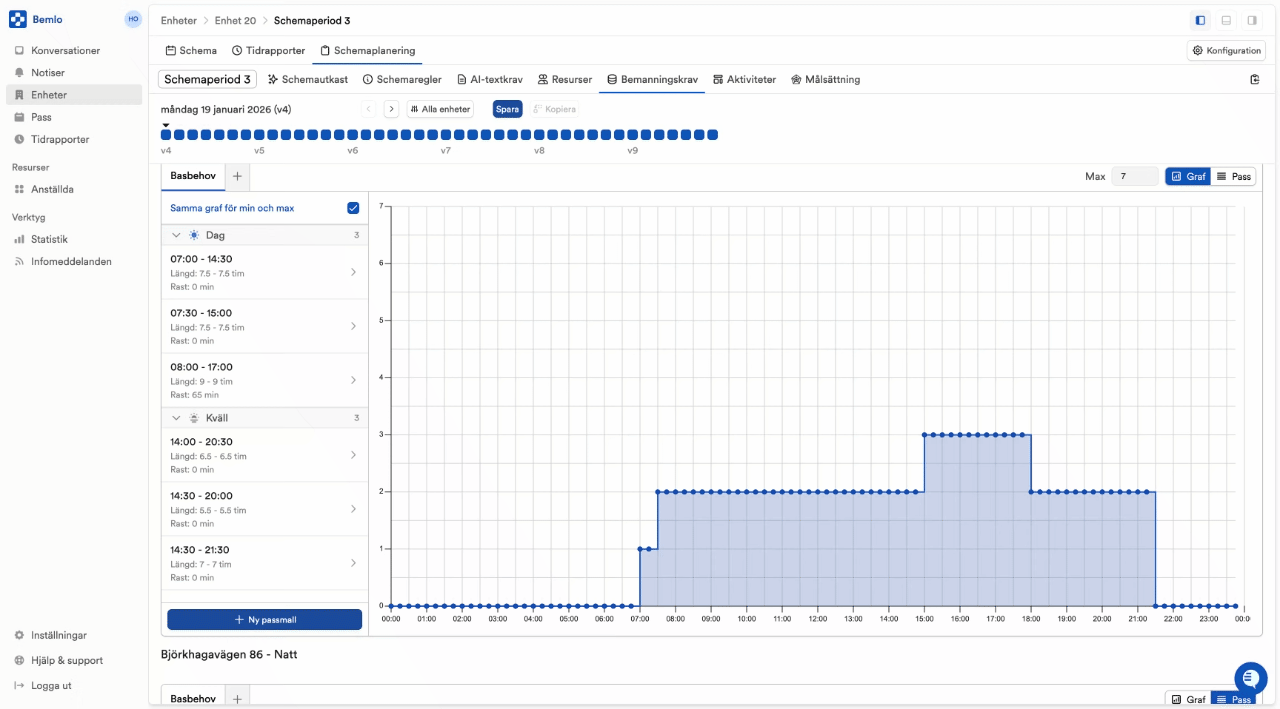Open the Schemaregler tab
Image resolution: width=1280 pixels, height=709 pixels.
[402, 79]
